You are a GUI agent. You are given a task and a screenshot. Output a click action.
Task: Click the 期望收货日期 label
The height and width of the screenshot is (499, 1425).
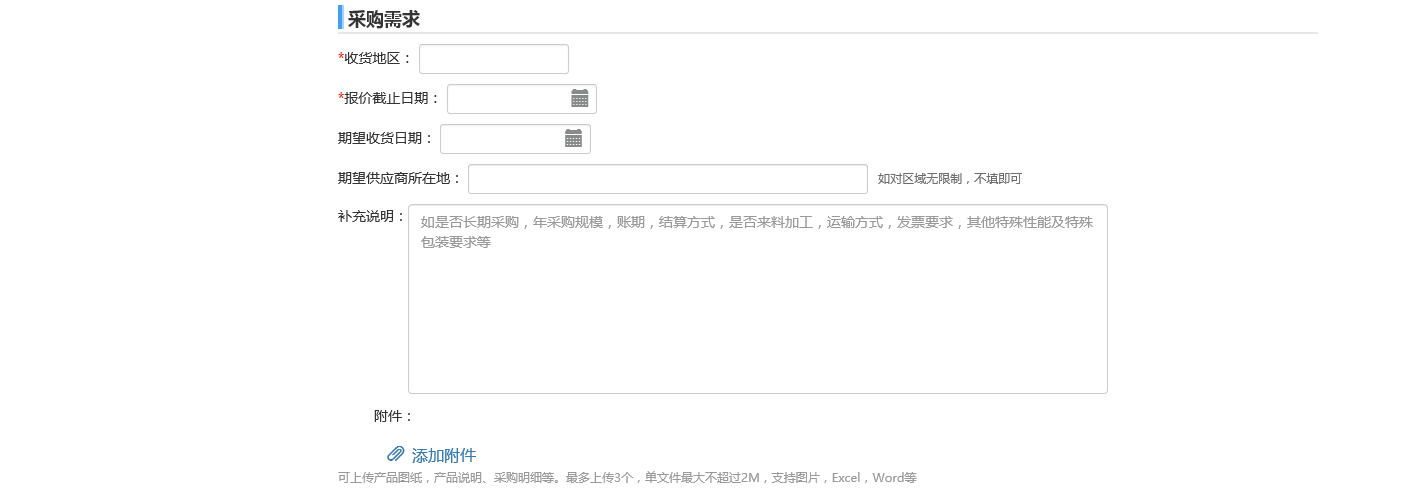click(386, 139)
